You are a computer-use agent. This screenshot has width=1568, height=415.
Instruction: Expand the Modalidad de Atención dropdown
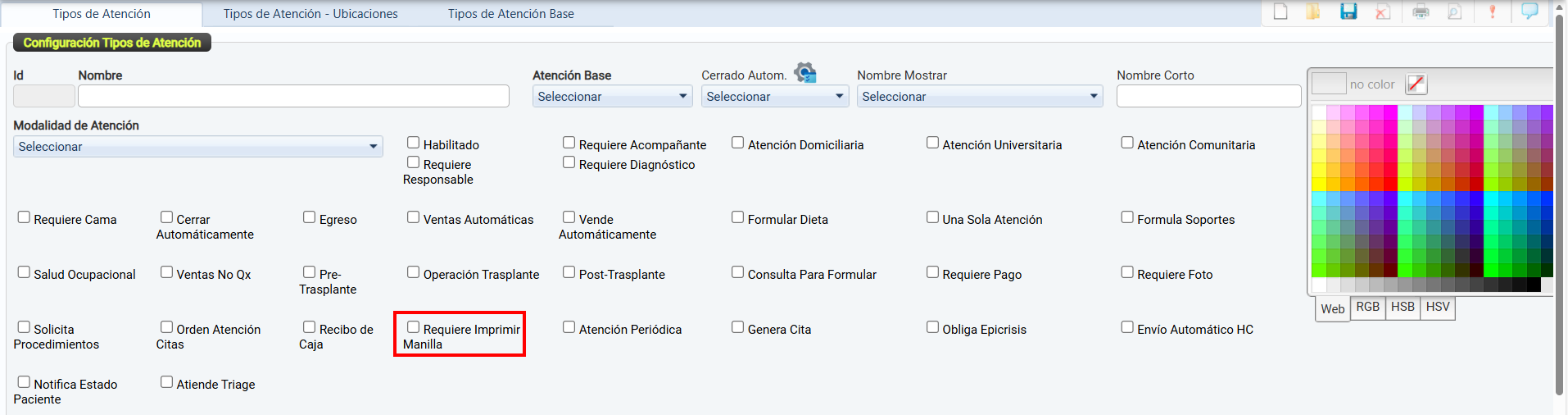pyautogui.click(x=197, y=147)
